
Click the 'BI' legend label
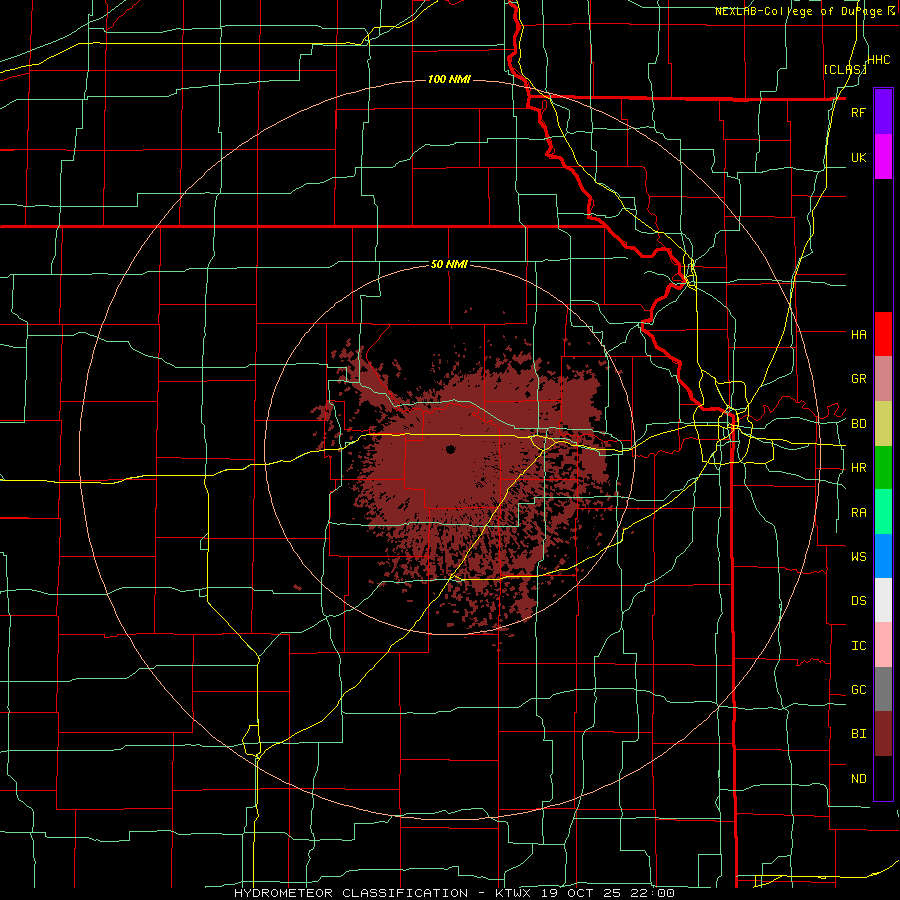858,734
